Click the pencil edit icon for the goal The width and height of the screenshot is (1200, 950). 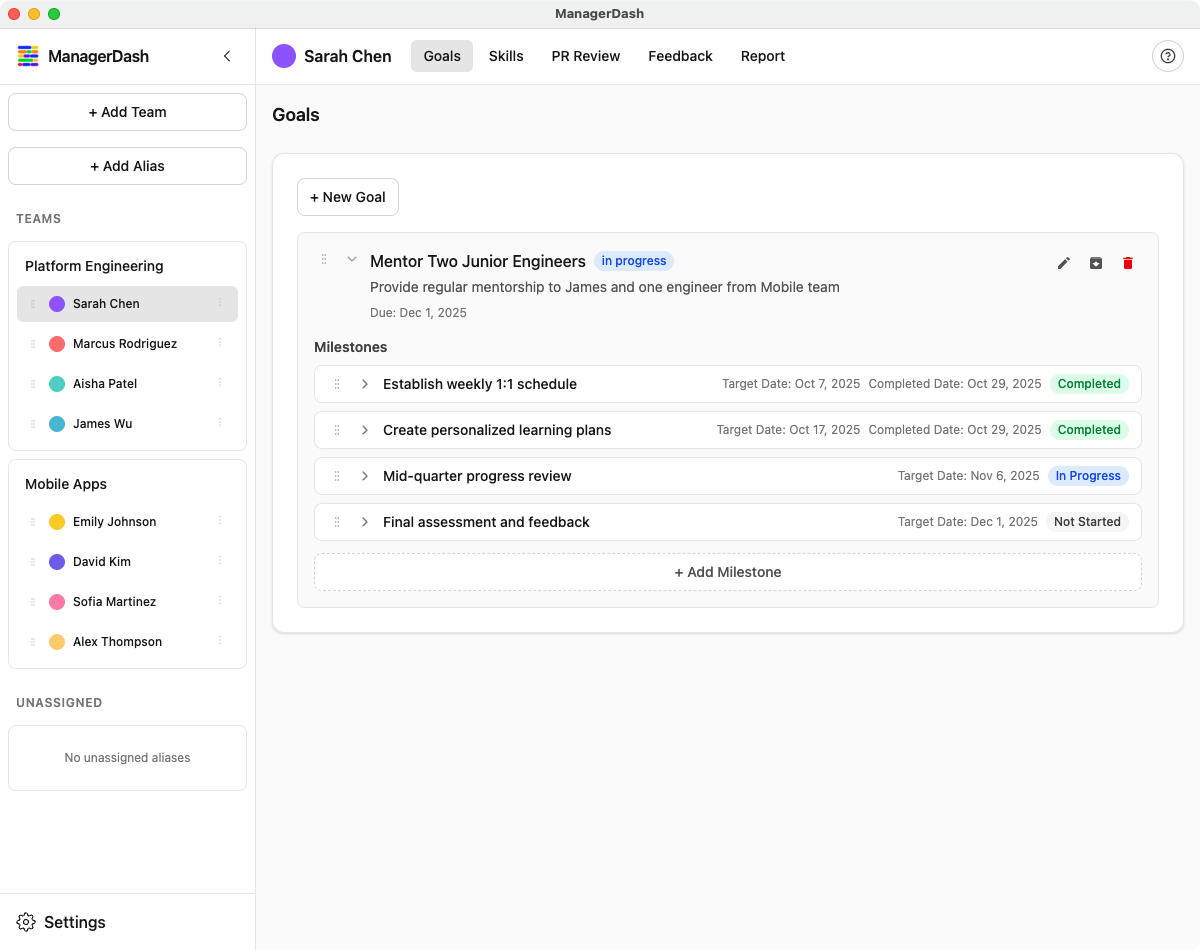tap(1064, 263)
